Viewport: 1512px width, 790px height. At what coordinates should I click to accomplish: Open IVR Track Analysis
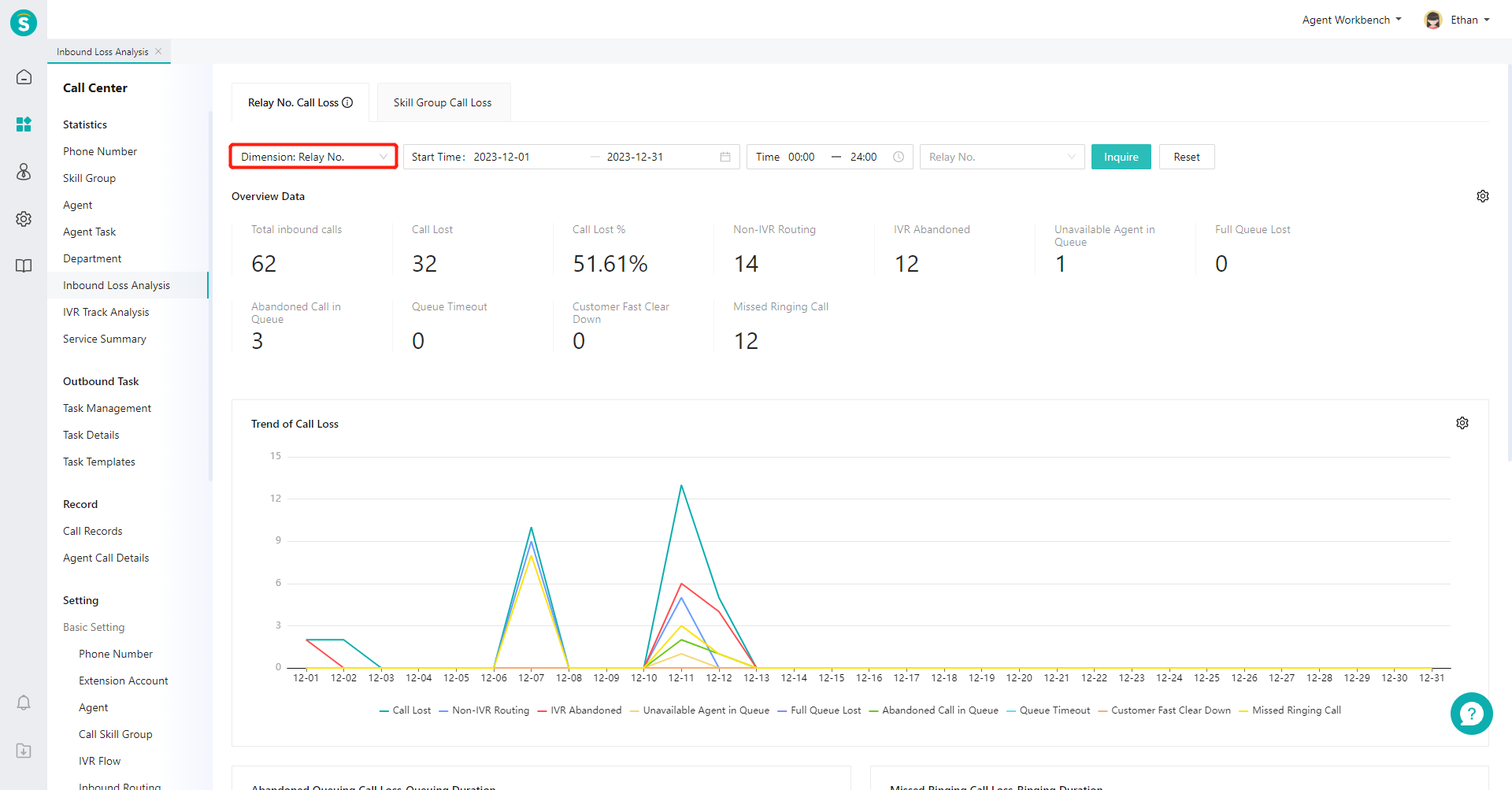106,312
